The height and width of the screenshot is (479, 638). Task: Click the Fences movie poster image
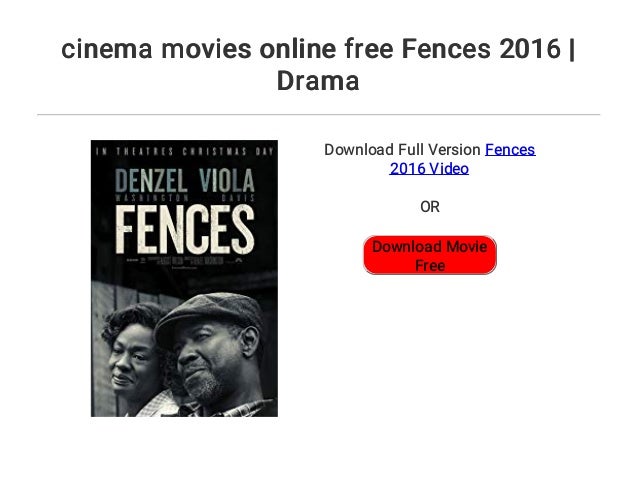pos(184,278)
